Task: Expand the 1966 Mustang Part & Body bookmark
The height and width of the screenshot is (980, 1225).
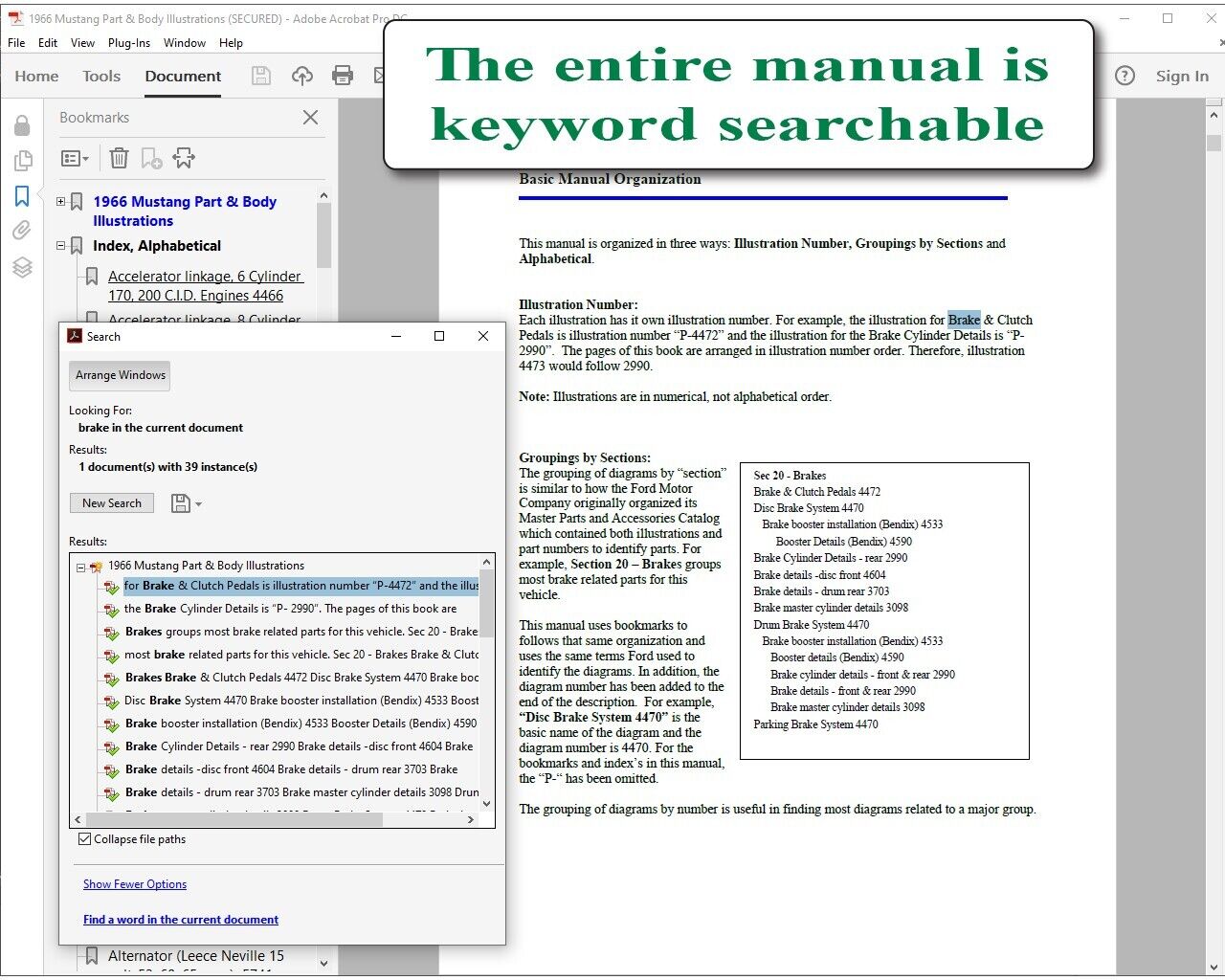Action: point(61,202)
